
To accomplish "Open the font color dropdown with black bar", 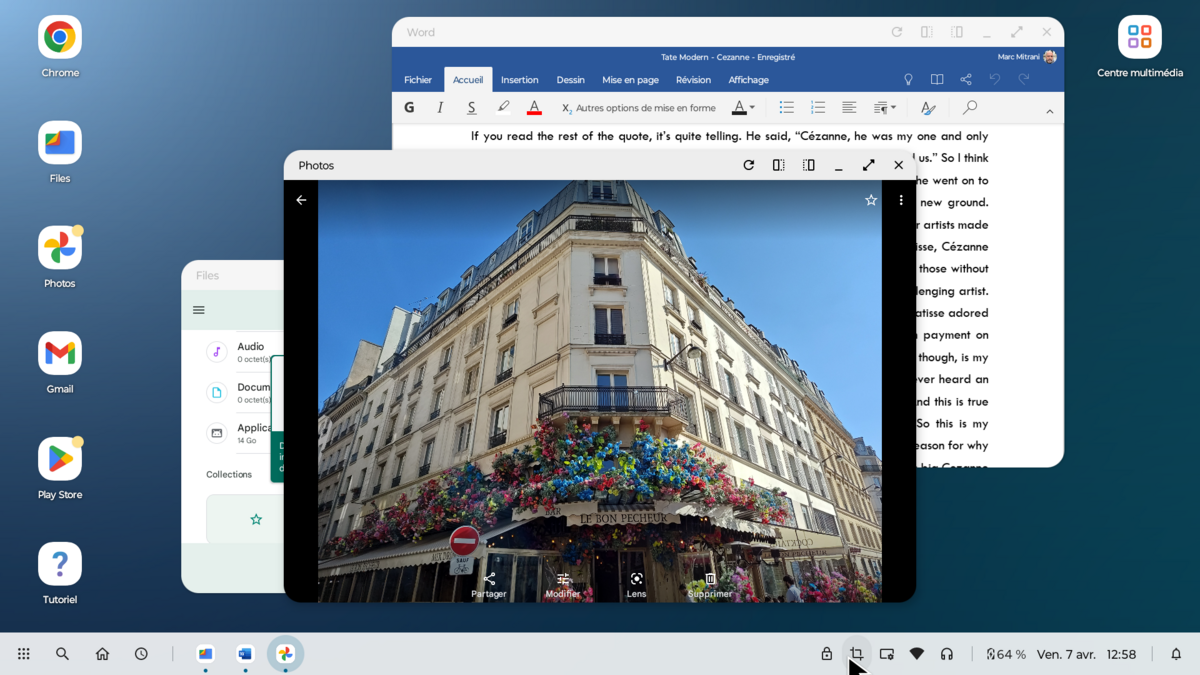I will coord(743,108).
